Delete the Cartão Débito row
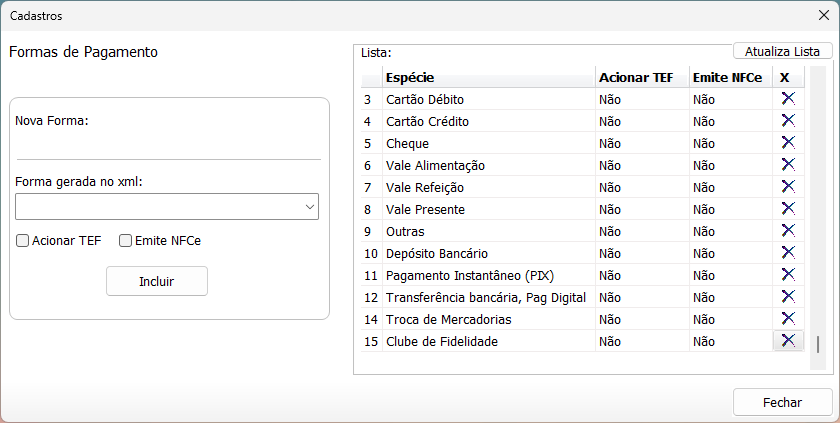Viewport: 840px width, 423px height. tap(788, 99)
